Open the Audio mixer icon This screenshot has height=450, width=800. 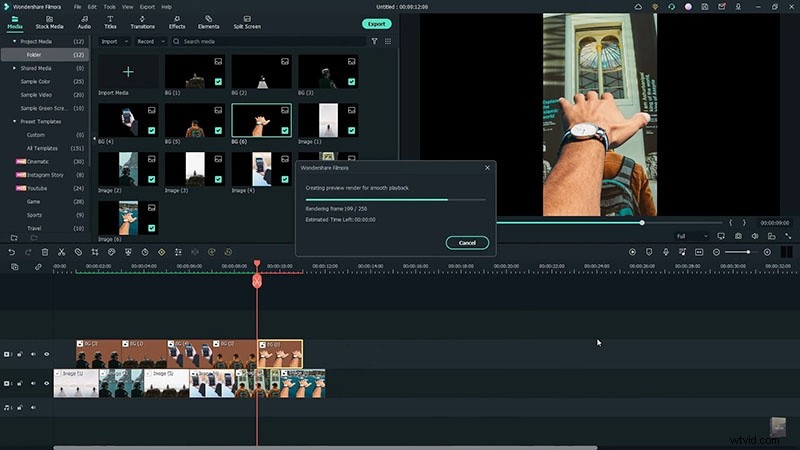coord(683,252)
